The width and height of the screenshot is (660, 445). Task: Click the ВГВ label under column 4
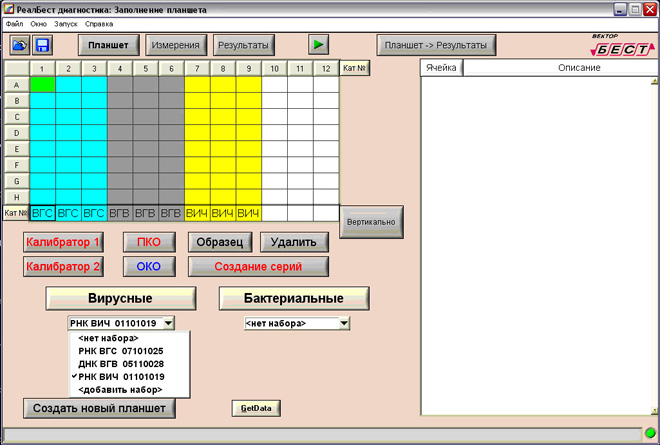(120, 213)
